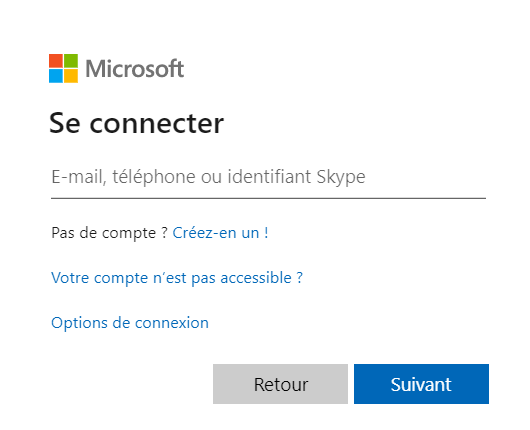Focus the E-mail, téléphone ou identifiant Skype field
530x430 pixels.
pyautogui.click(x=268, y=177)
